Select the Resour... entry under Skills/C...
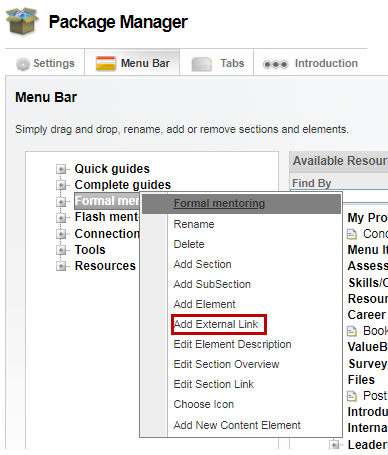Image resolution: width=388 pixels, height=455 pixels. tap(367, 299)
